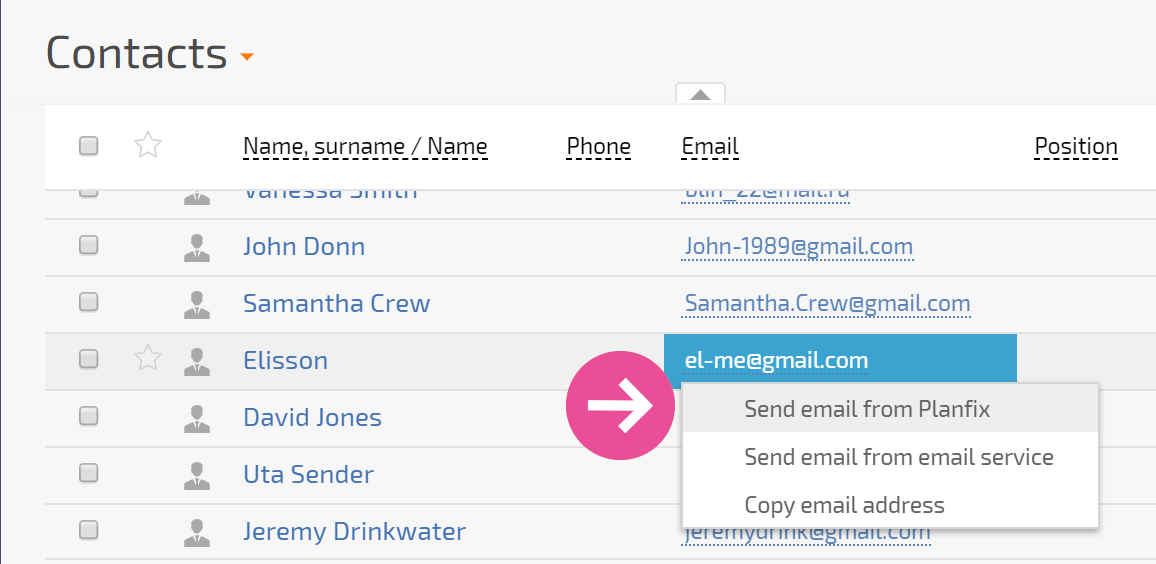
Task: Open the Uta Sender contact
Action: 308,474
